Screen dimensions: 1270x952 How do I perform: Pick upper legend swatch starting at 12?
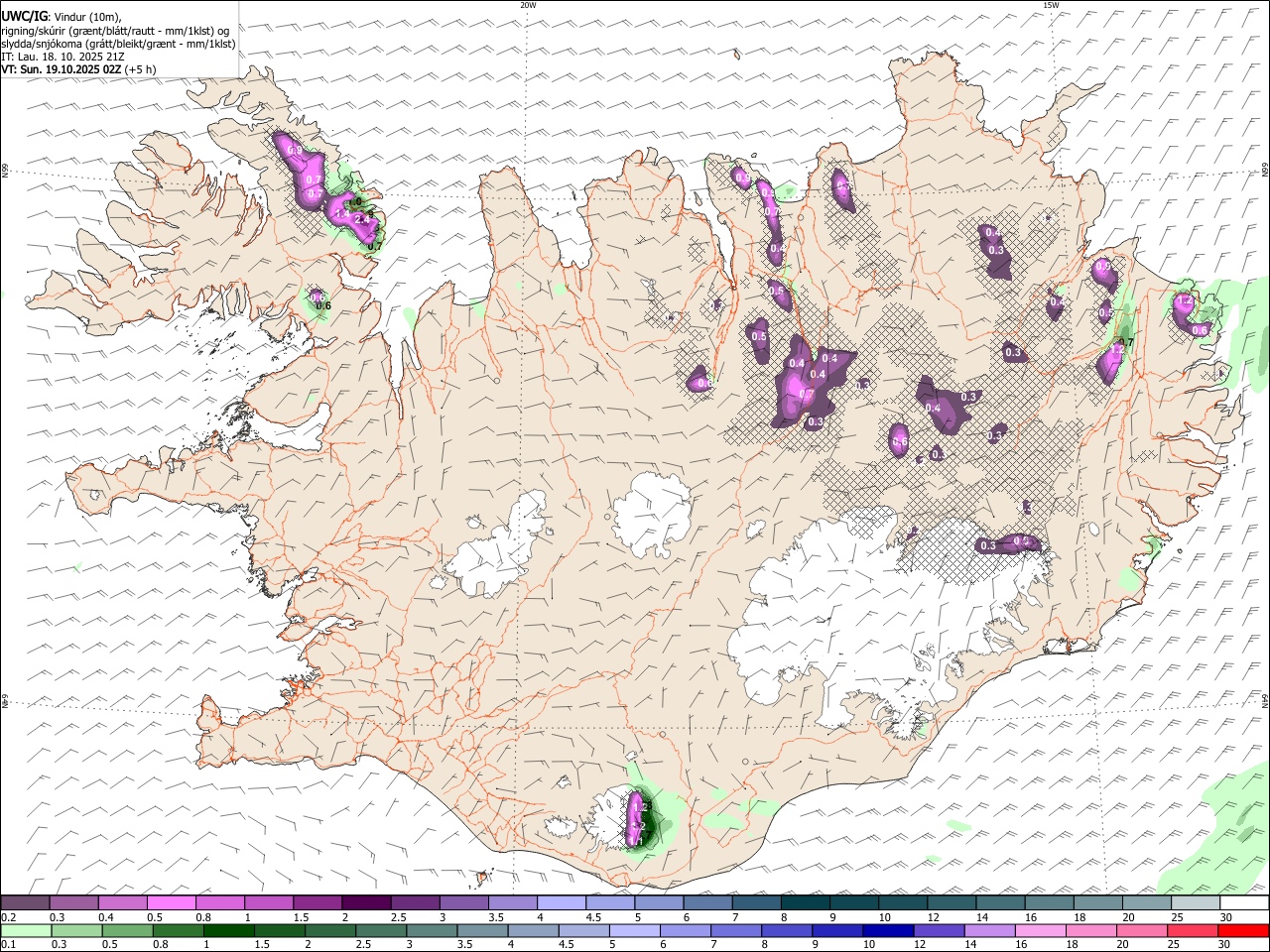(952, 902)
